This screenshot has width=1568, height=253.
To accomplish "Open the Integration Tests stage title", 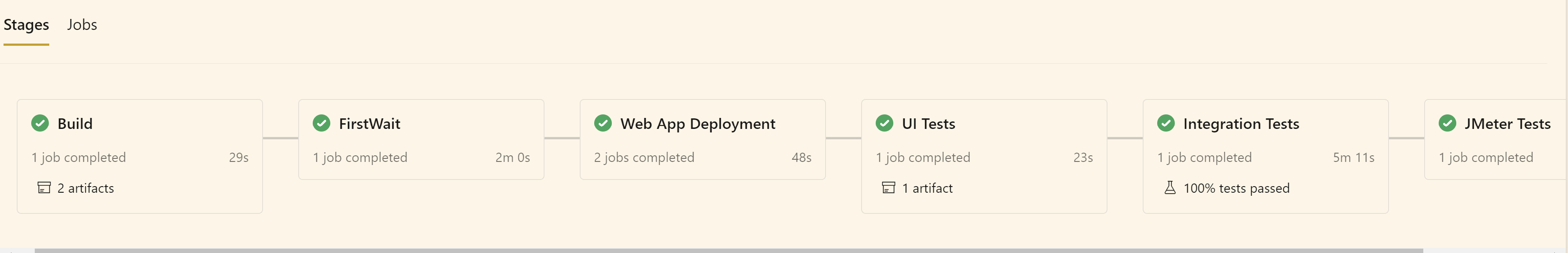I will (x=1241, y=124).
